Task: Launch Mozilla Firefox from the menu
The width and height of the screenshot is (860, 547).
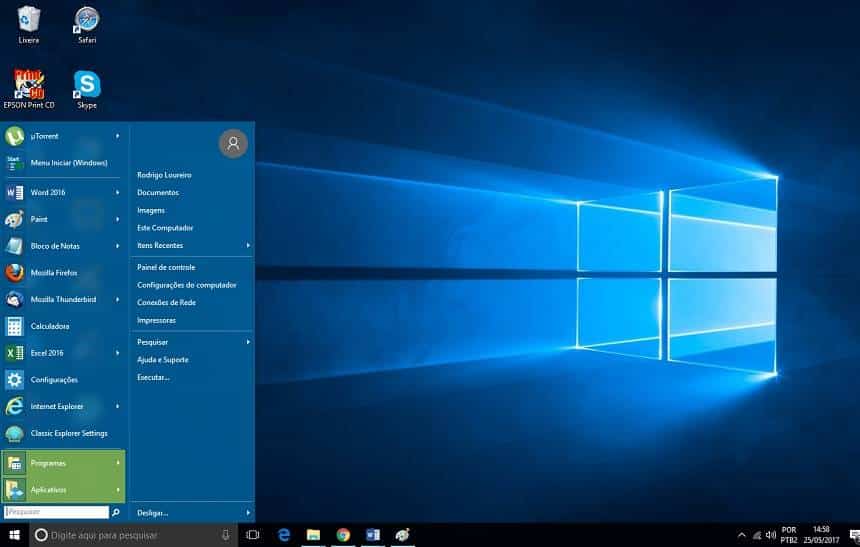Action: coord(55,272)
